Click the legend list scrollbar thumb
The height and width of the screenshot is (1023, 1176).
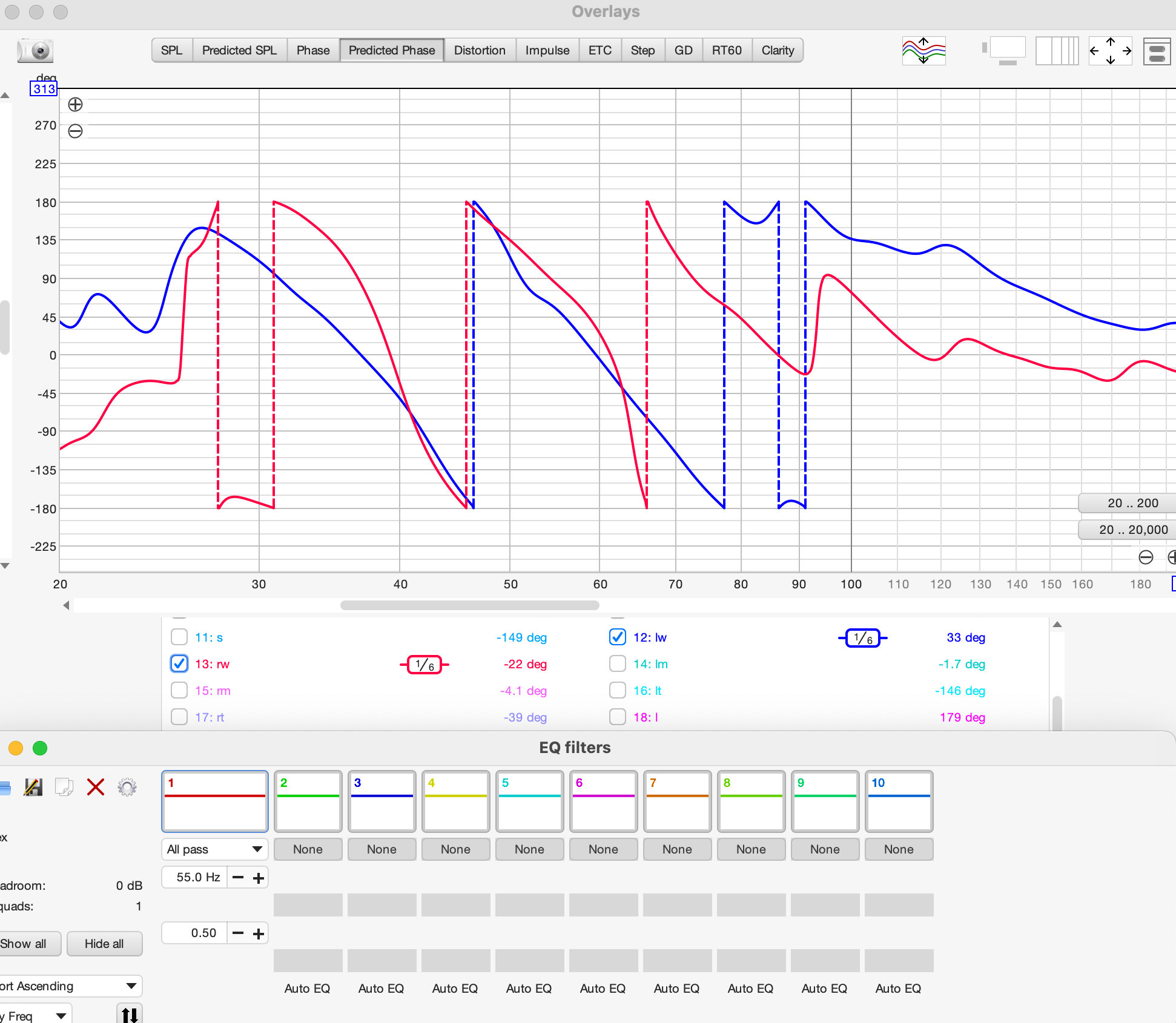click(1057, 713)
